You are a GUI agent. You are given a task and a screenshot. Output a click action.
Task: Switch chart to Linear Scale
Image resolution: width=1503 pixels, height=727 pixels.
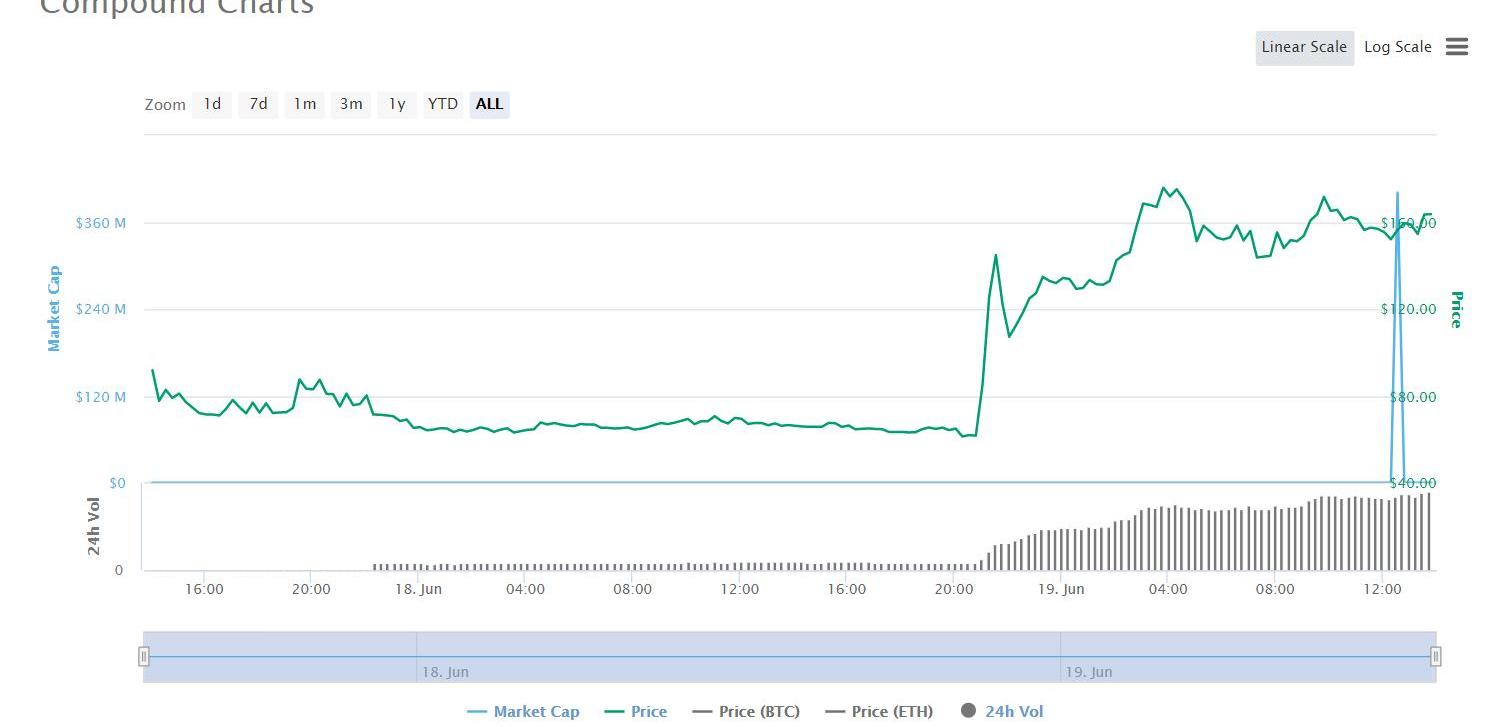point(1303,47)
